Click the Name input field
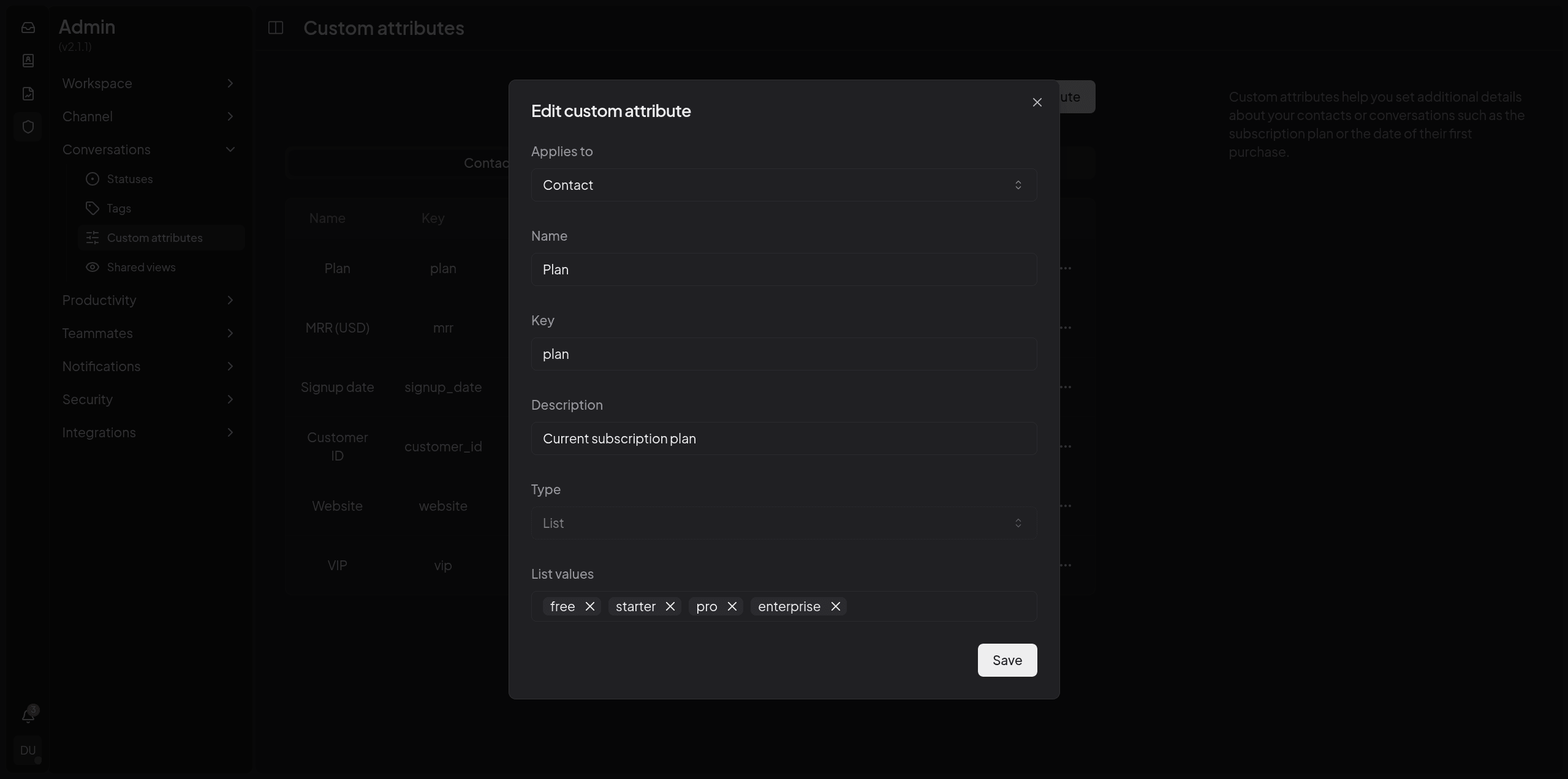Viewport: 1568px width, 779px height. pyautogui.click(x=783, y=269)
